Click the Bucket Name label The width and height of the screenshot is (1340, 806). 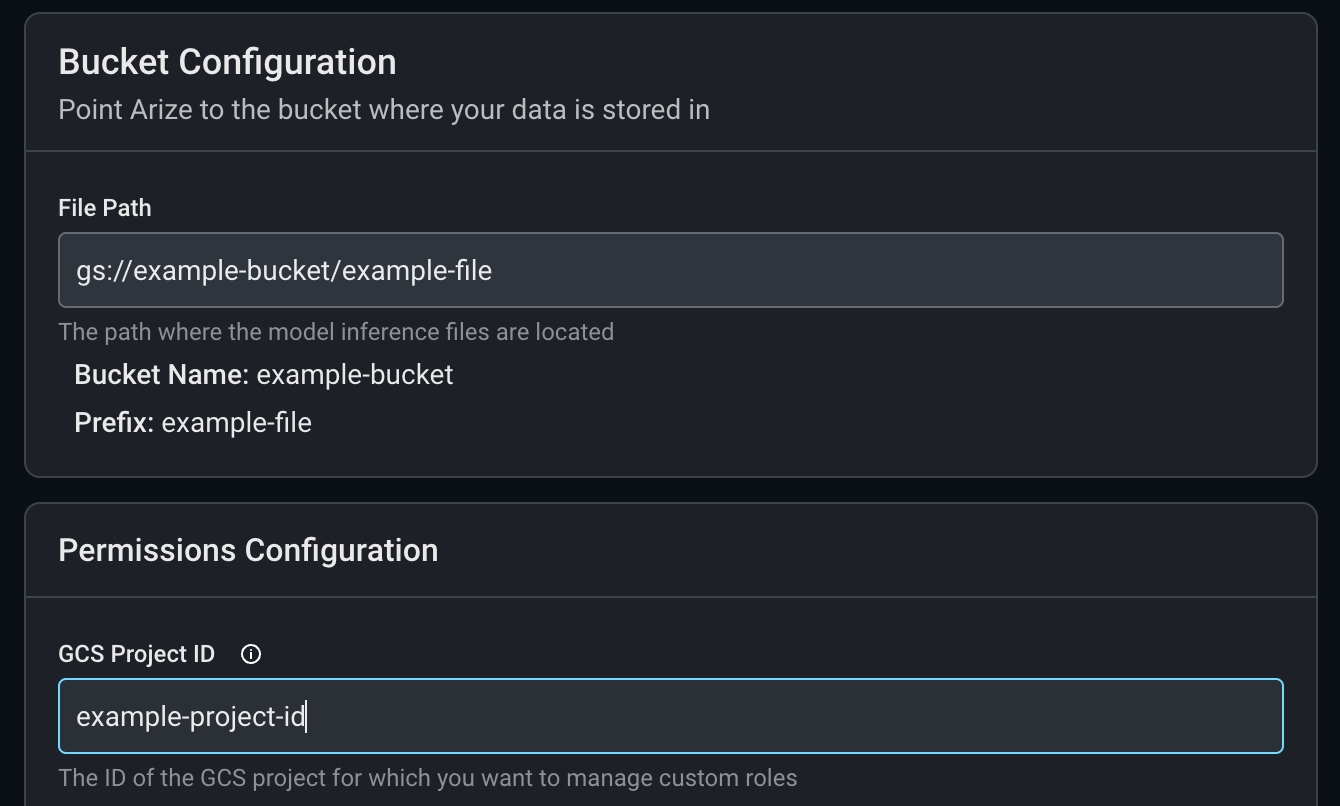tap(161, 375)
